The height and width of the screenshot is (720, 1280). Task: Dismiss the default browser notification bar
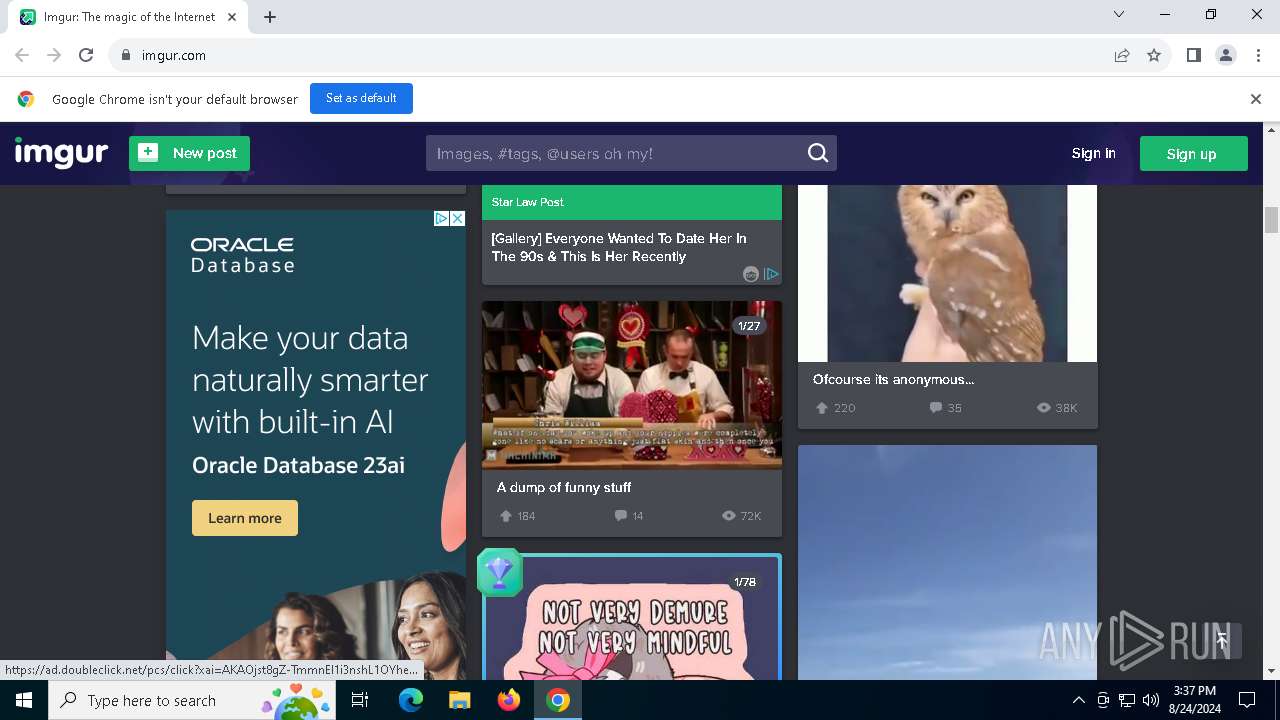click(x=1256, y=99)
